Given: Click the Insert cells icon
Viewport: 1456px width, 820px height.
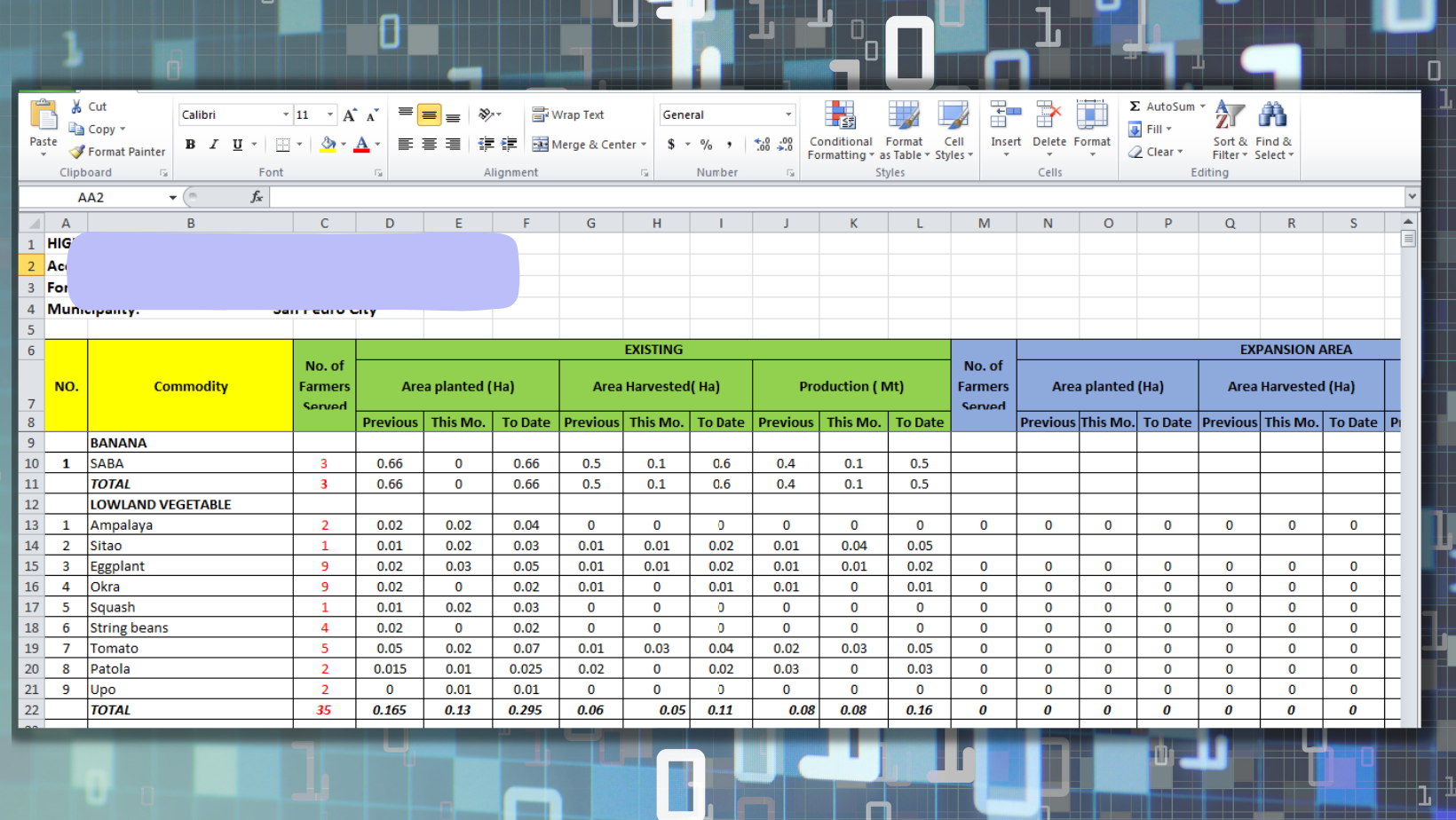Looking at the screenshot, I should pos(1006,115).
